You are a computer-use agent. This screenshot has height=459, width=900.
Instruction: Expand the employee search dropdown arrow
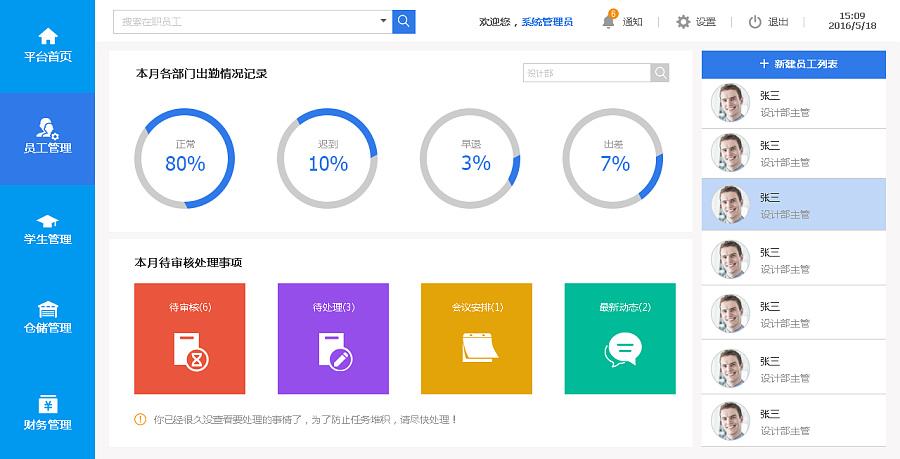(382, 21)
